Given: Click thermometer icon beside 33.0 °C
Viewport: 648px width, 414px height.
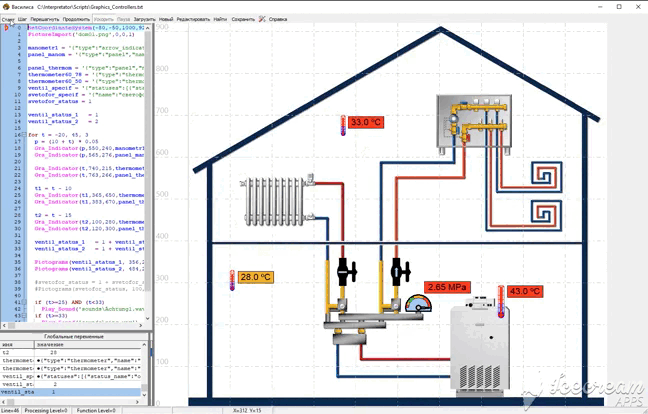Looking at the screenshot, I should click(x=343, y=126).
